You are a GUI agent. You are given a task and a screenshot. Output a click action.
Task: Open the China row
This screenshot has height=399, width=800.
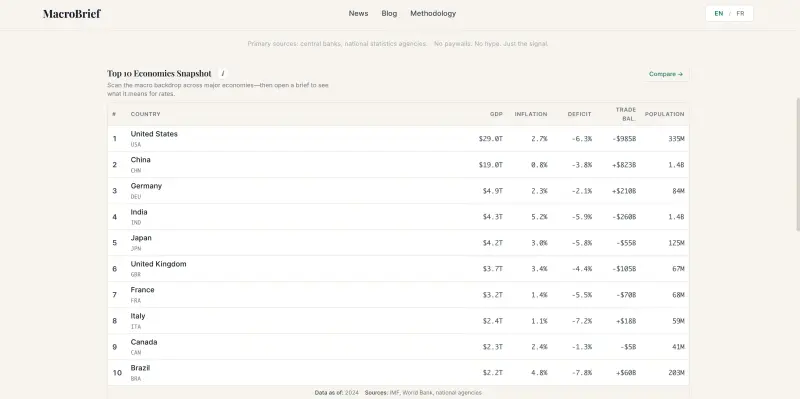pos(398,165)
